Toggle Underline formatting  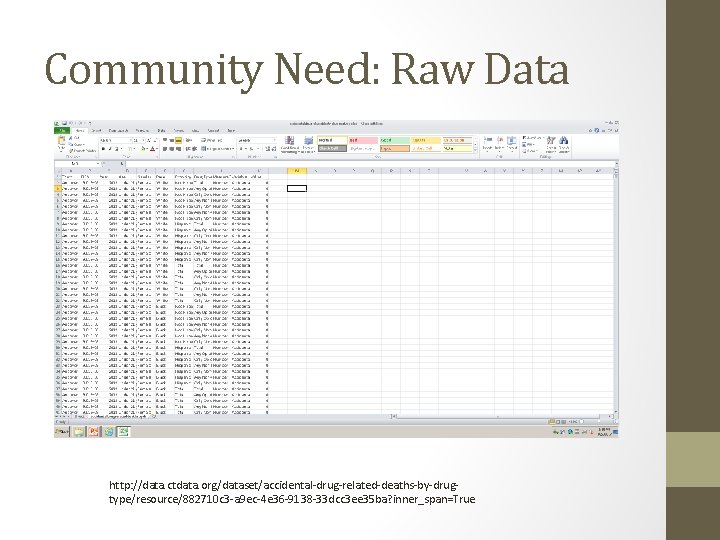117,149
